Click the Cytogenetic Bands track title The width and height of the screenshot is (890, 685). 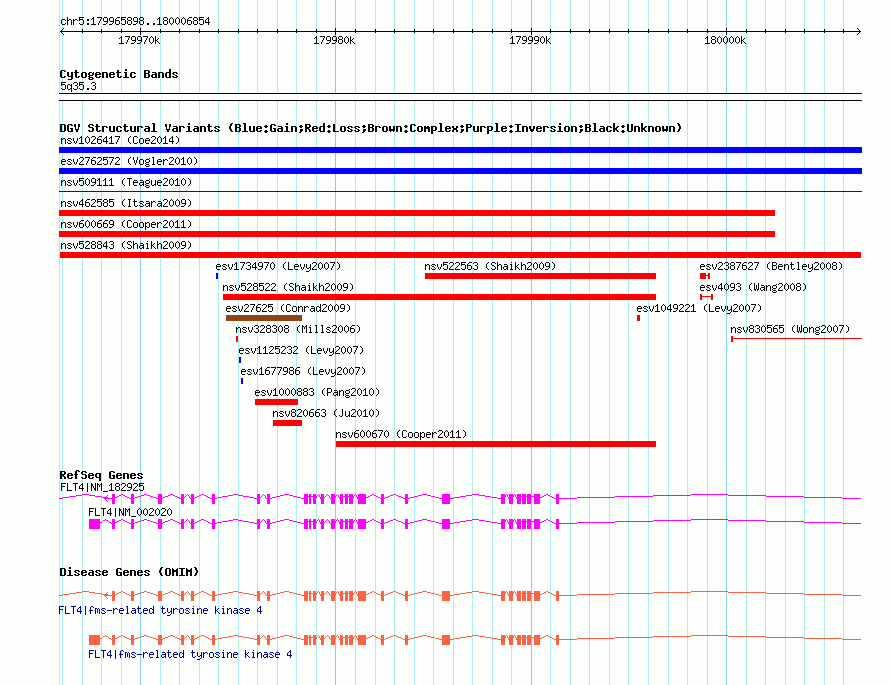click(119, 74)
